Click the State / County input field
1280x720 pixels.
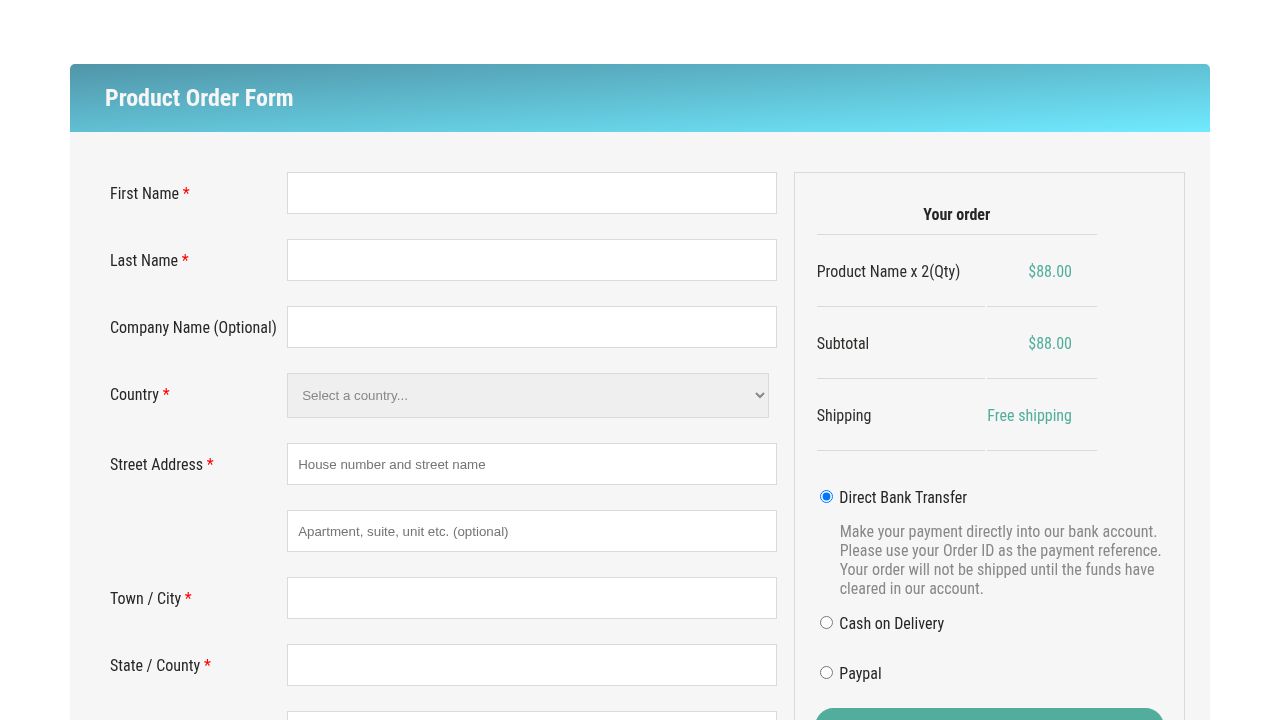point(531,665)
